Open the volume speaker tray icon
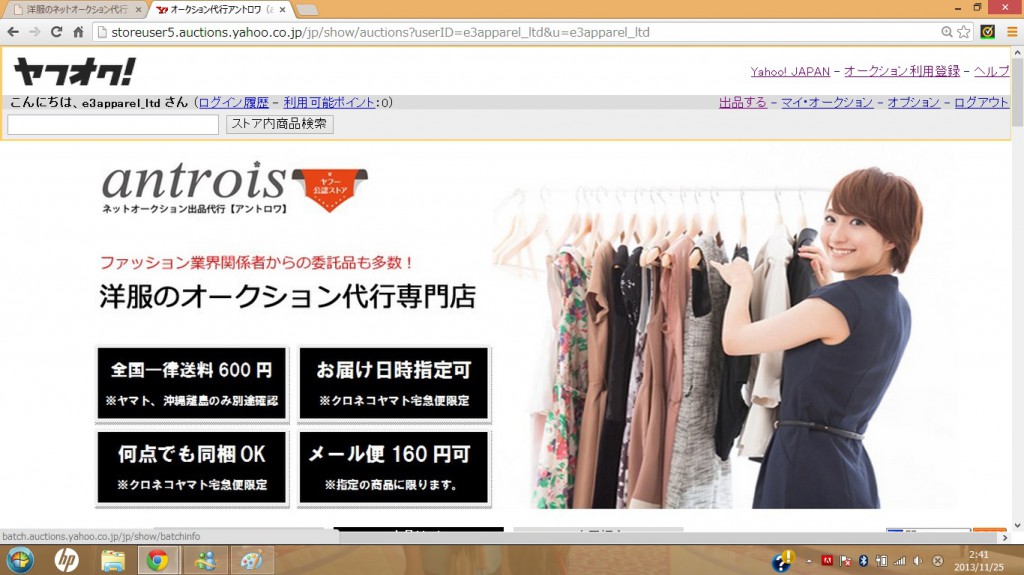The image size is (1024, 575). point(918,561)
